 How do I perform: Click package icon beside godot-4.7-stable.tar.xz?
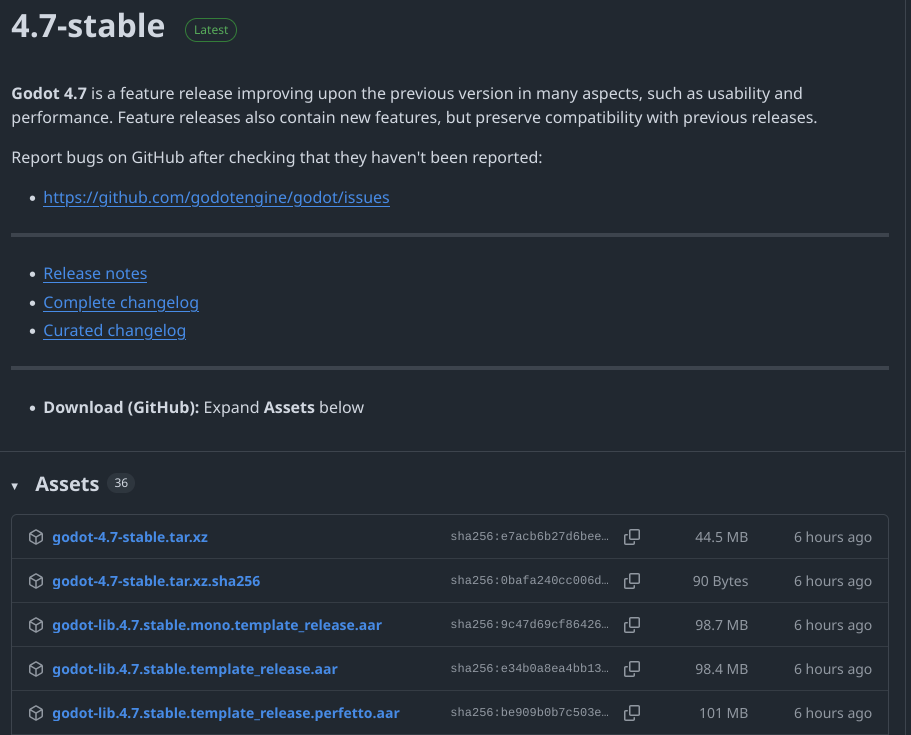[36, 537]
